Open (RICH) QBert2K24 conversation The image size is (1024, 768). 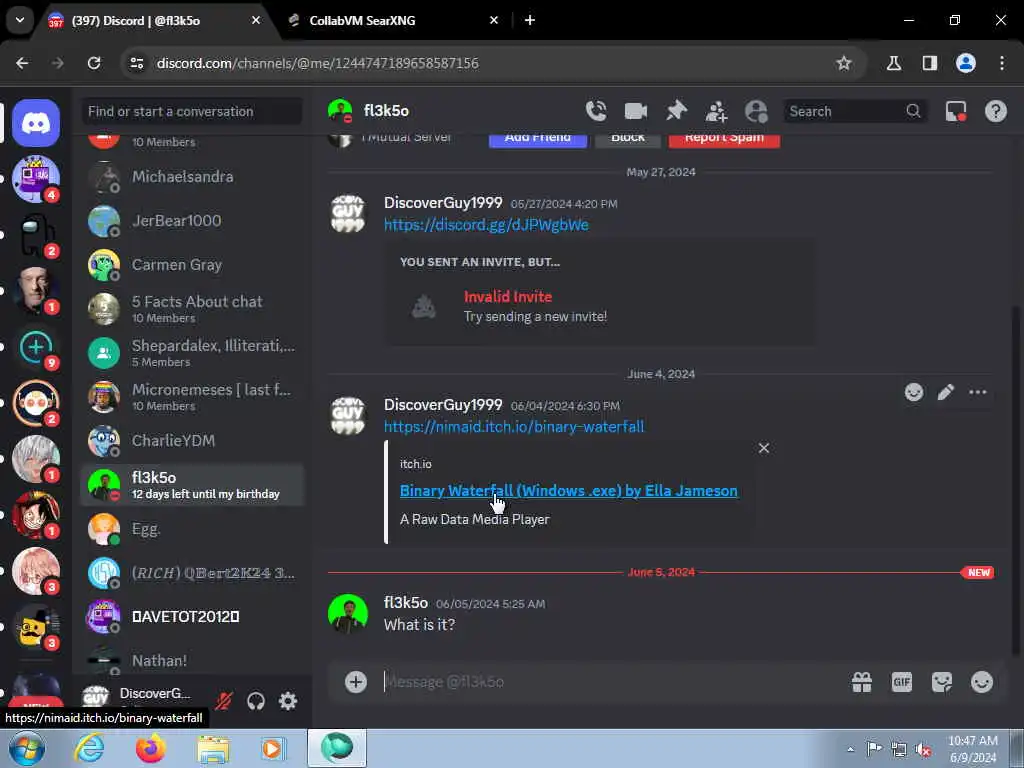(x=193, y=573)
